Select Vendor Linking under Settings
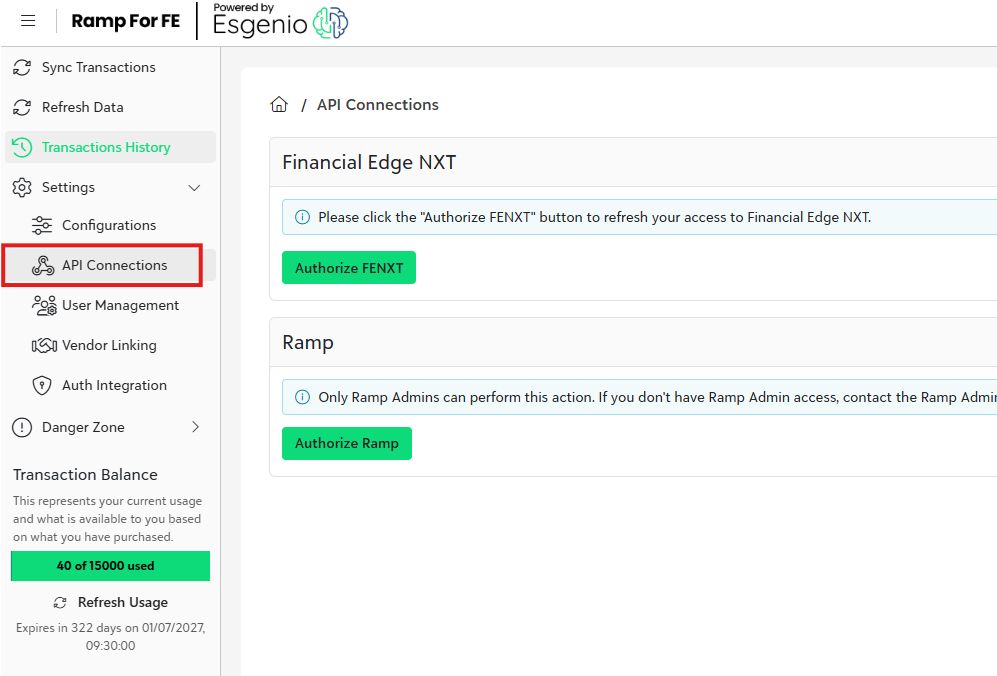This screenshot has height=676, width=997. click(111, 345)
